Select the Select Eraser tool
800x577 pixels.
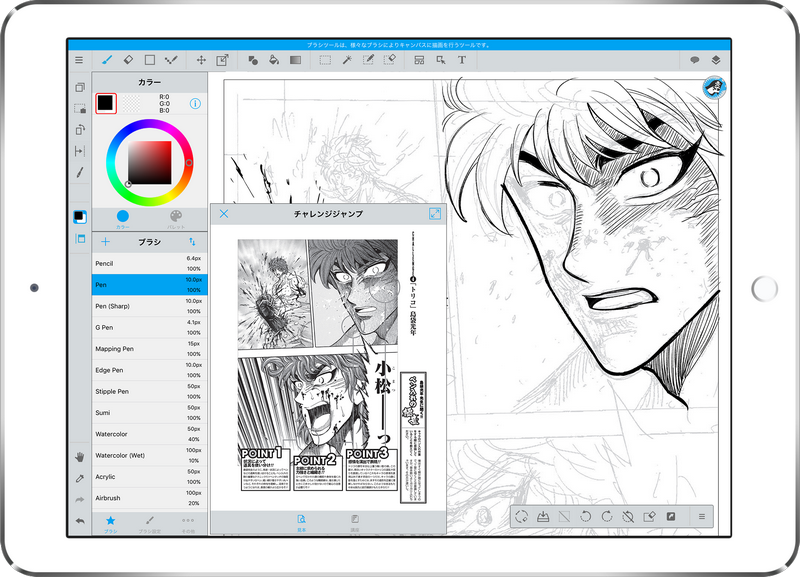click(x=389, y=60)
